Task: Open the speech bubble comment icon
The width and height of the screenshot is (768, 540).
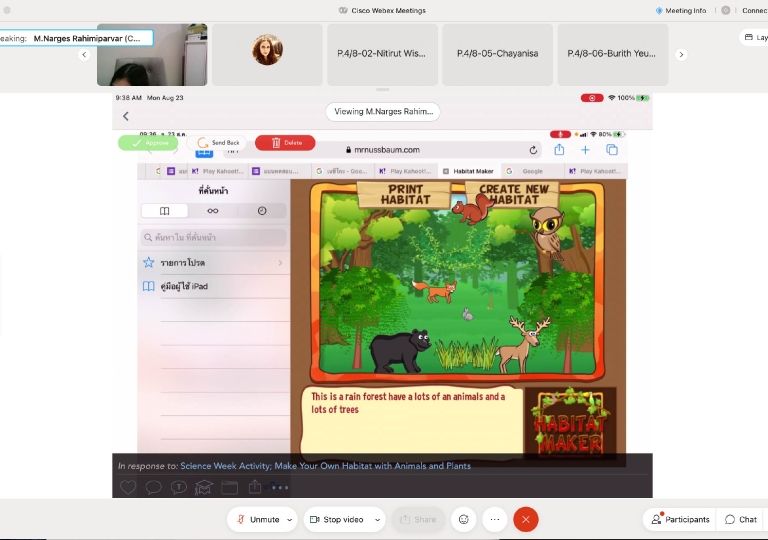Action: pos(153,487)
